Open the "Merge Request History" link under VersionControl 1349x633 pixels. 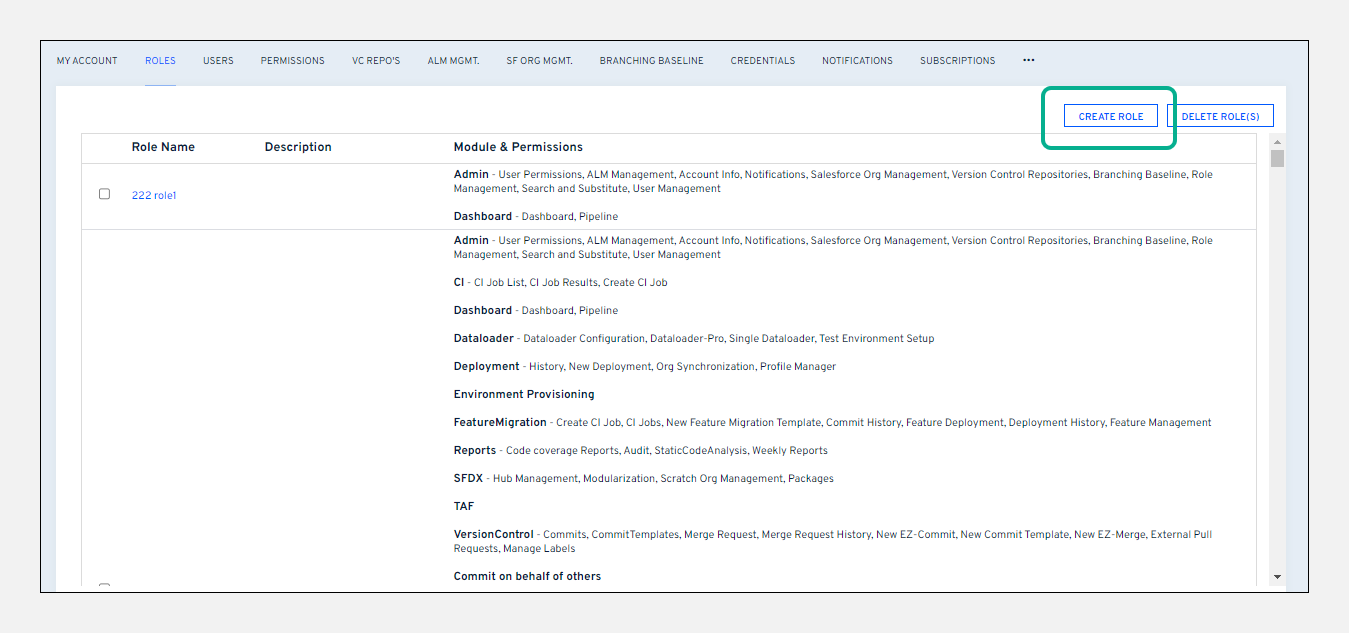click(x=816, y=534)
